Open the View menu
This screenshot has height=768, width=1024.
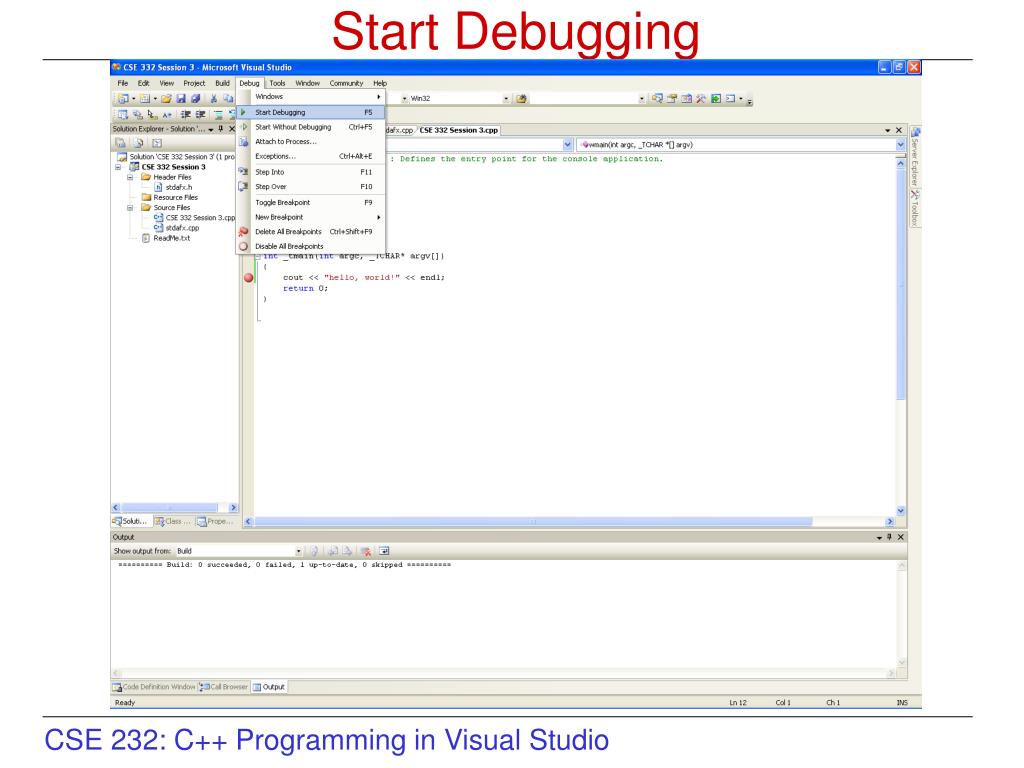pos(167,83)
